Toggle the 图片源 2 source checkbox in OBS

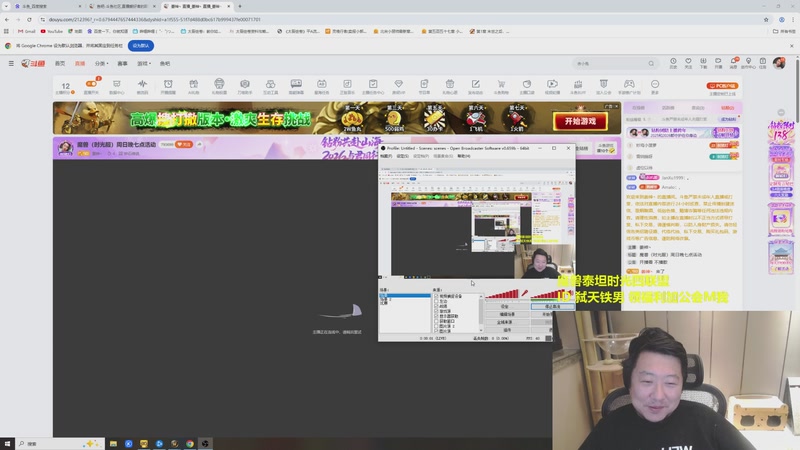tap(436, 326)
